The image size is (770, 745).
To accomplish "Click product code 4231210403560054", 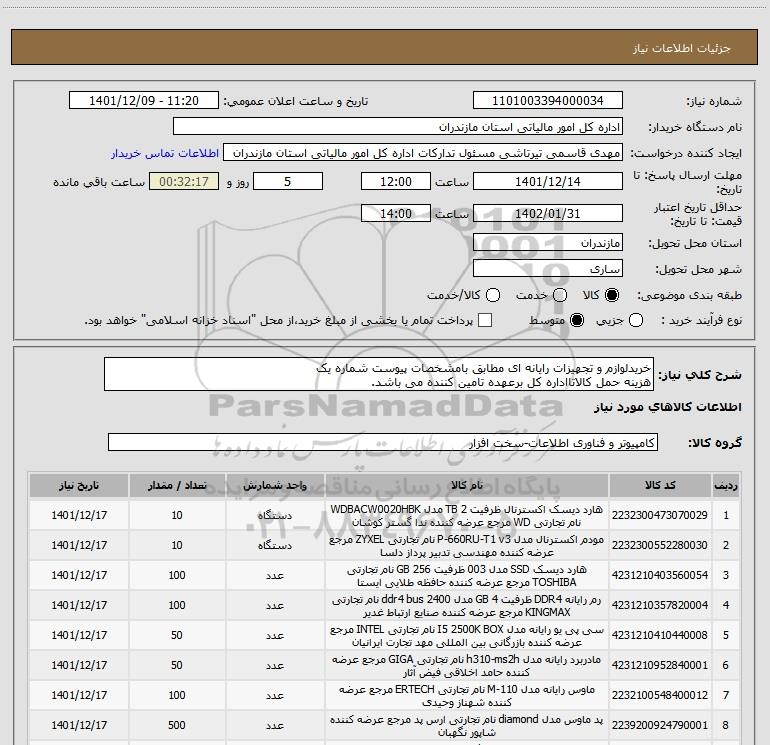I will point(660,575).
